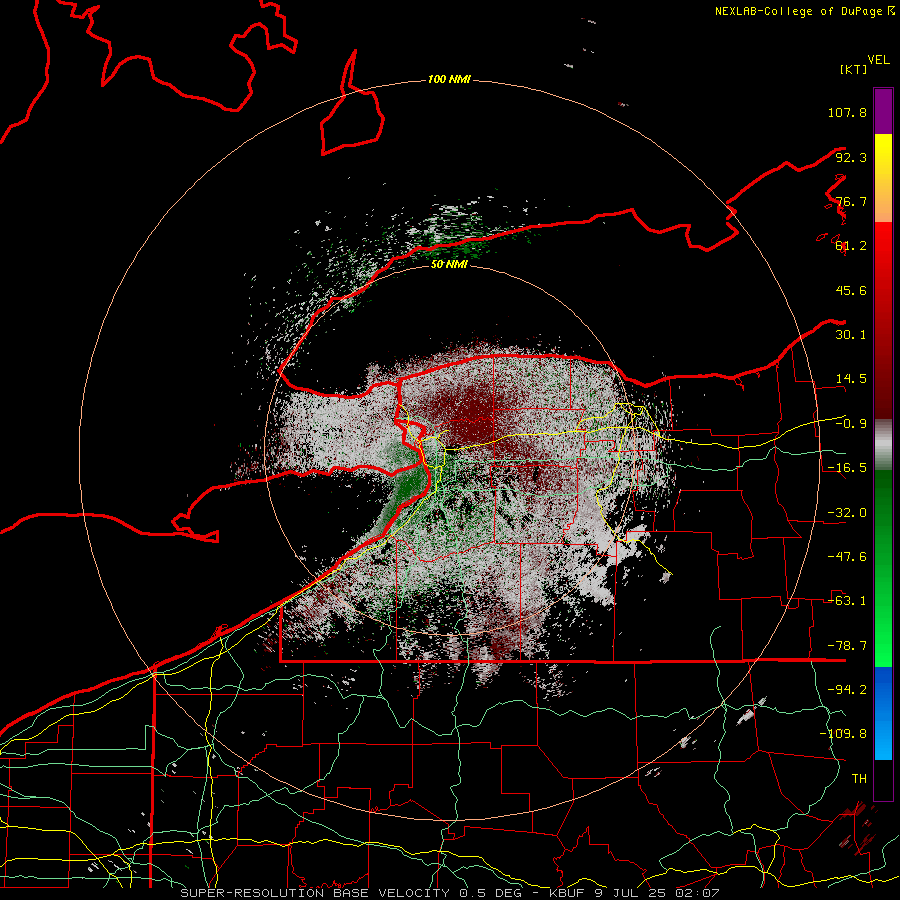Click the 50 NMI range ring label

click(449, 264)
